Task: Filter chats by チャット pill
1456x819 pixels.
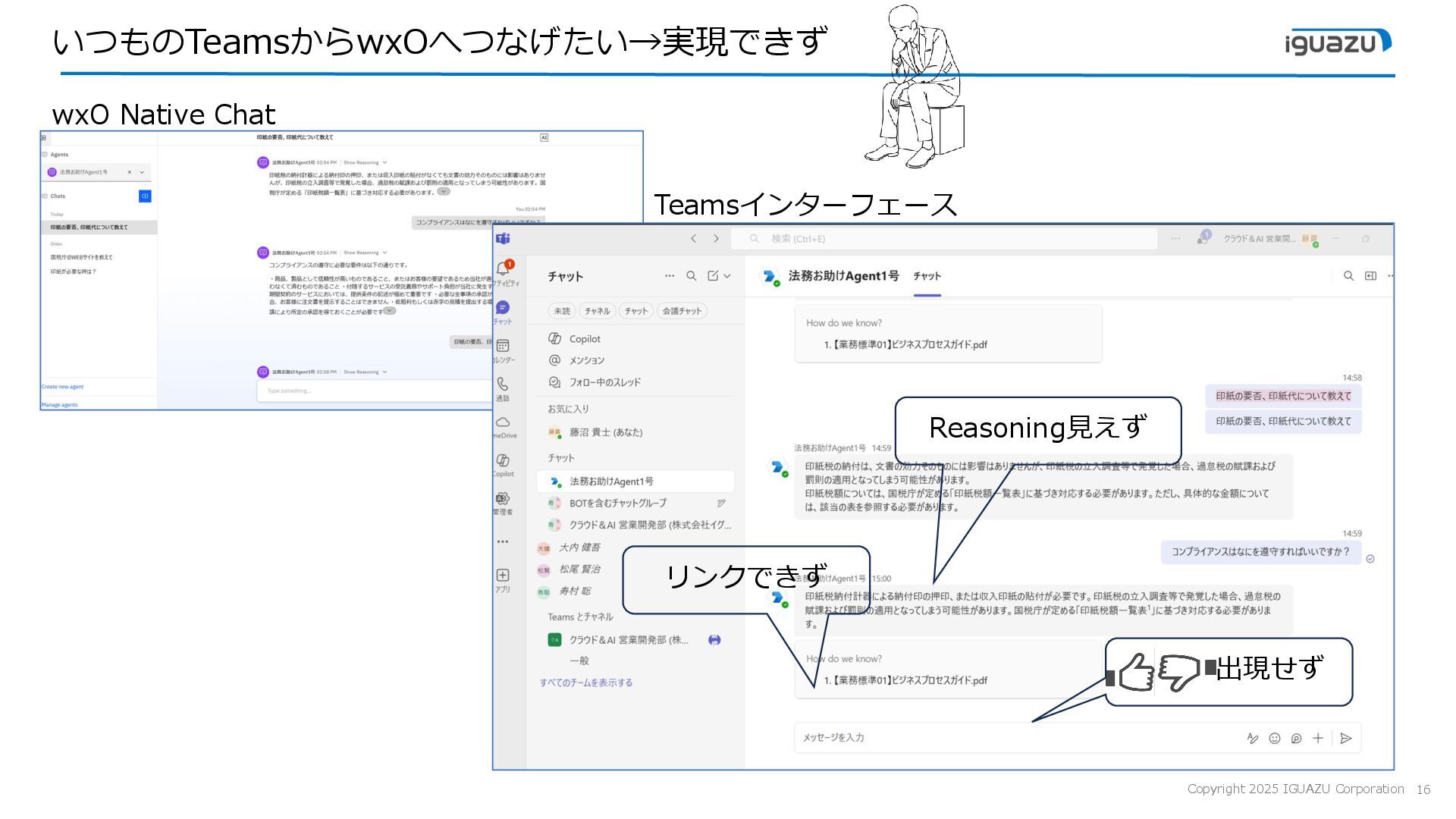Action: tap(636, 311)
